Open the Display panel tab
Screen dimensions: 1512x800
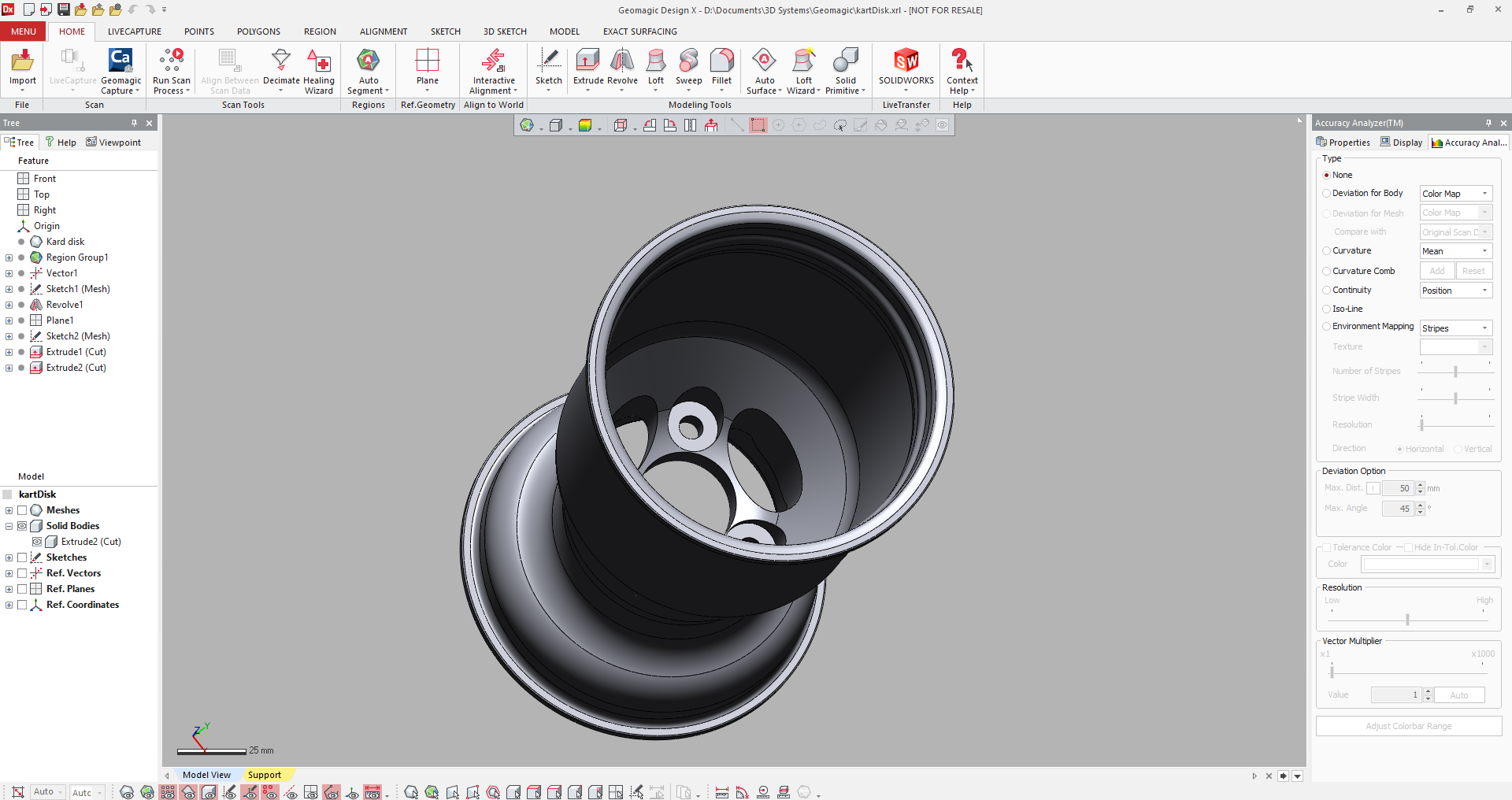[x=1401, y=143]
